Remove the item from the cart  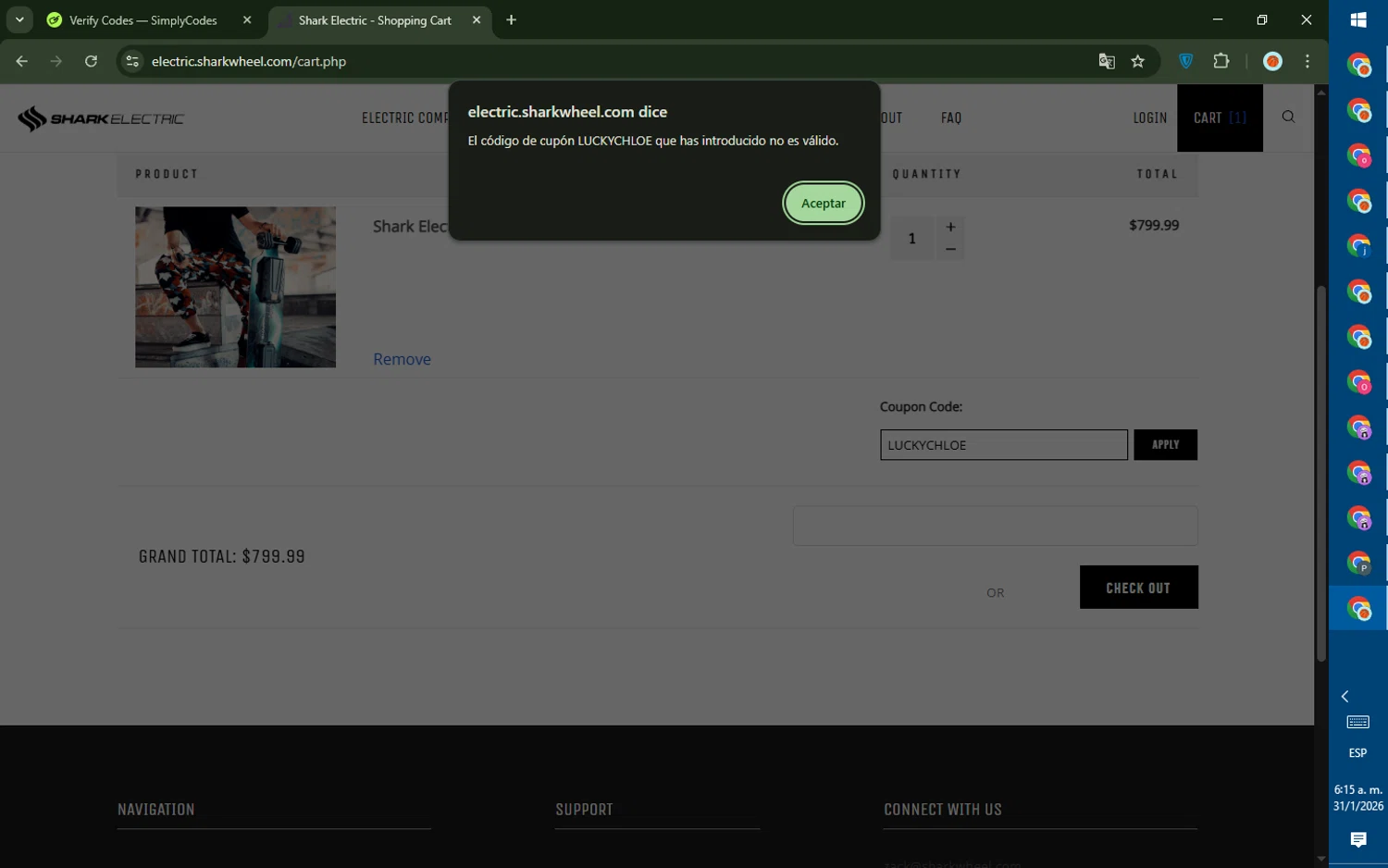pos(402,359)
